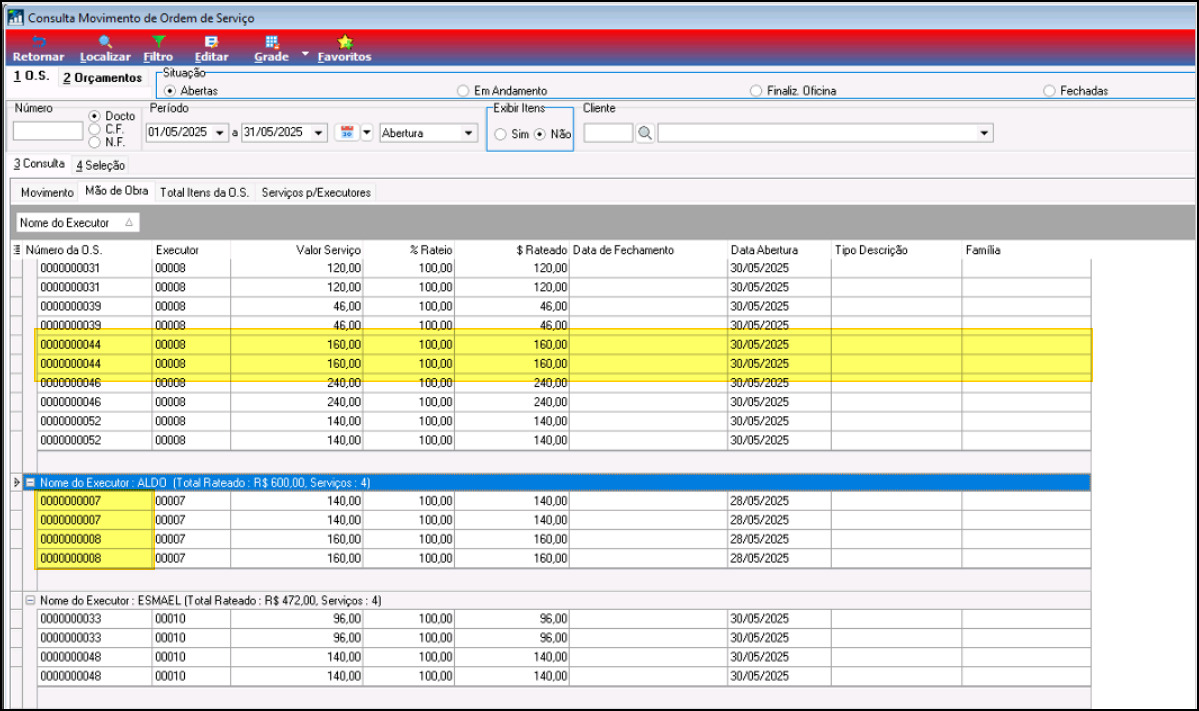Open the Abertura date type combo
This screenshot has height=711, width=1199.
click(x=428, y=133)
